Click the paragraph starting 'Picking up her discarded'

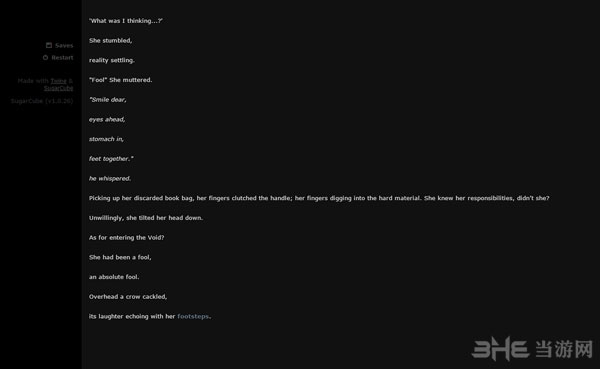click(x=319, y=198)
